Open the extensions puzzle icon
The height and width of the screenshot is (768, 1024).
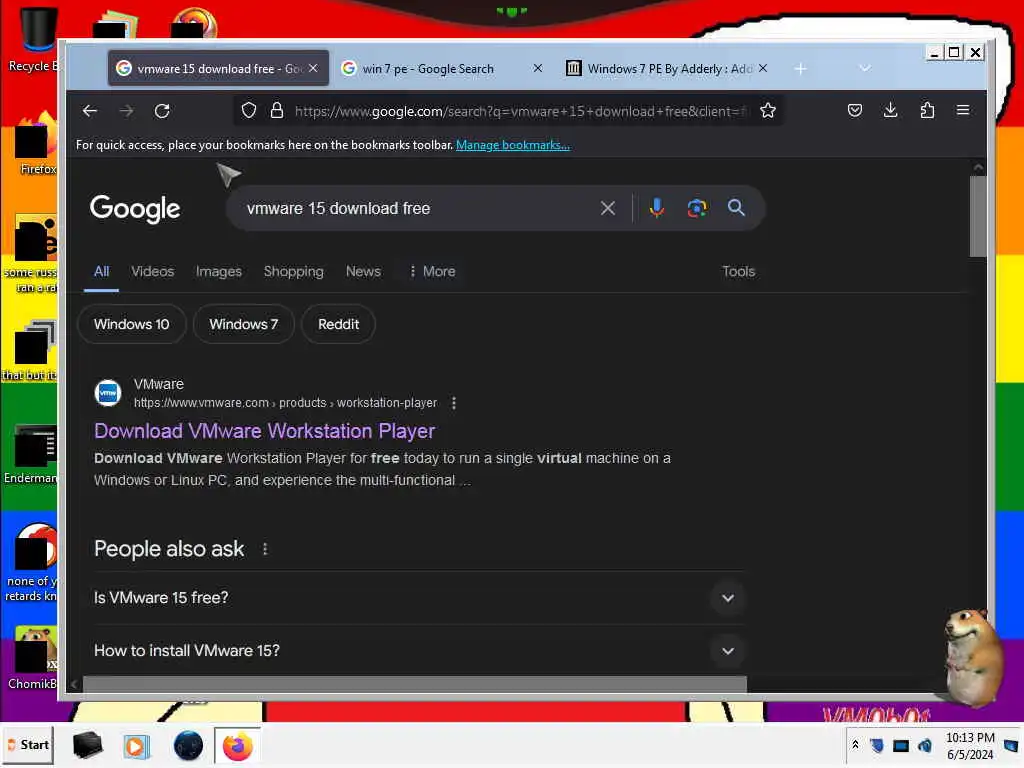927,110
